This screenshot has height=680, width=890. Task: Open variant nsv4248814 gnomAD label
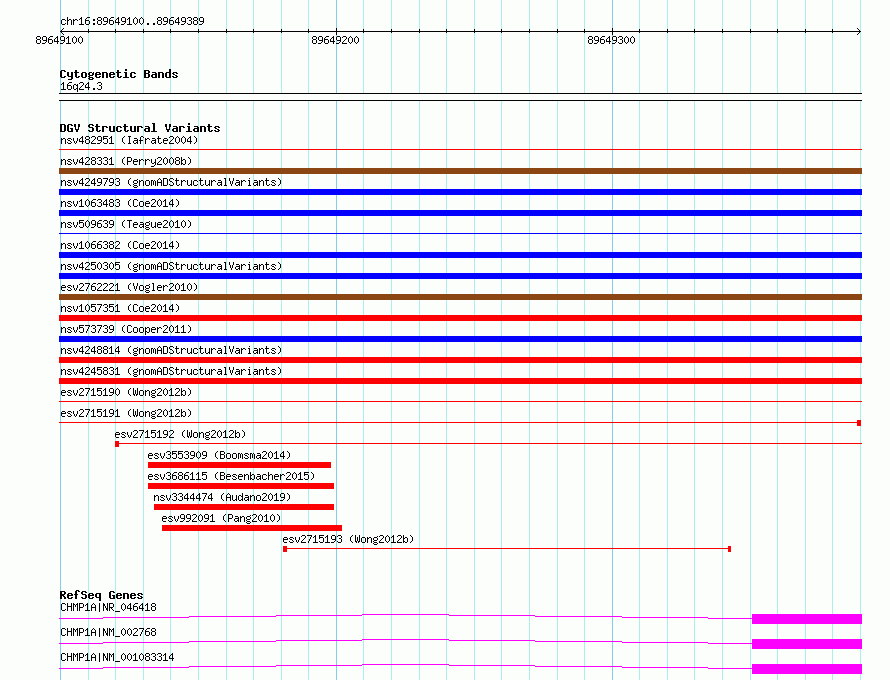(171, 350)
